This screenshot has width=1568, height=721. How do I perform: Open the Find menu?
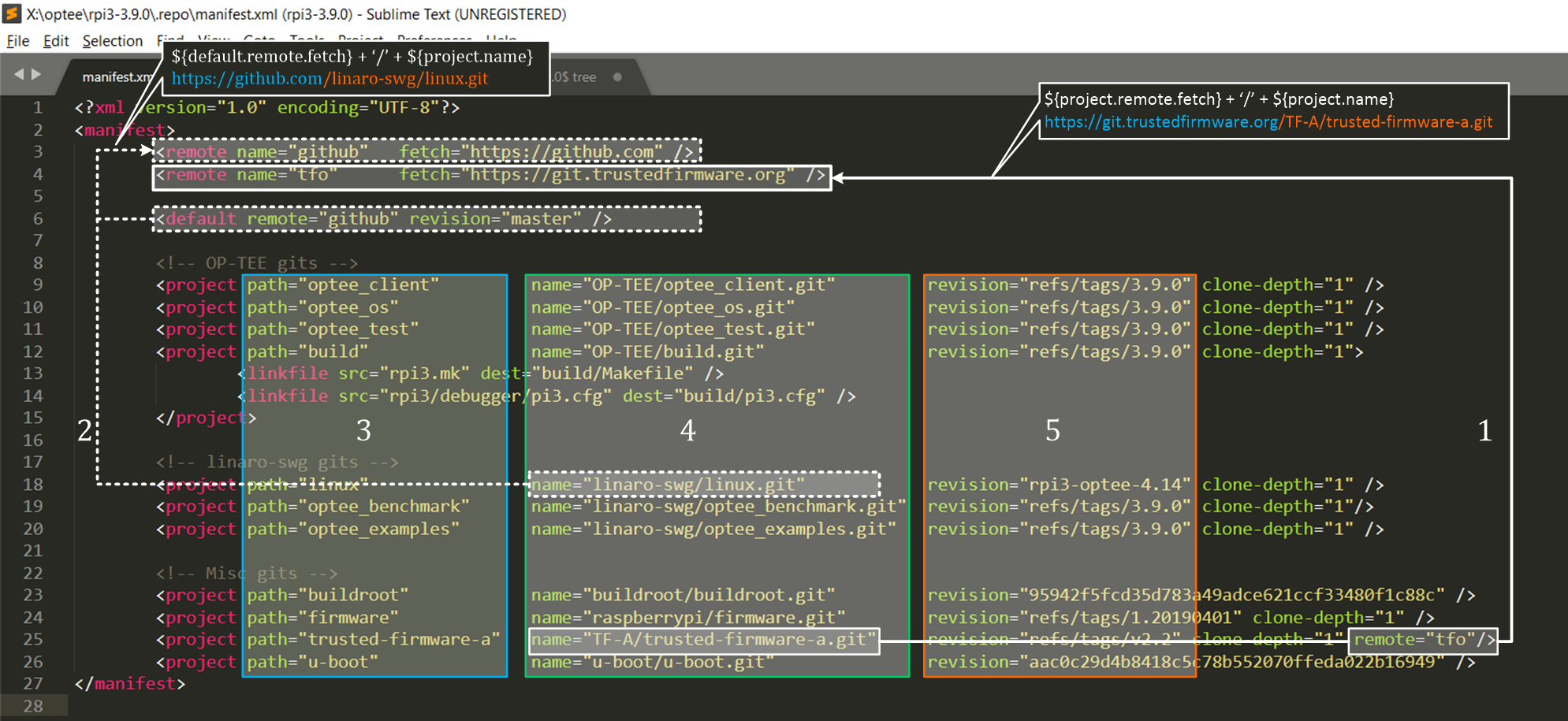coord(169,41)
